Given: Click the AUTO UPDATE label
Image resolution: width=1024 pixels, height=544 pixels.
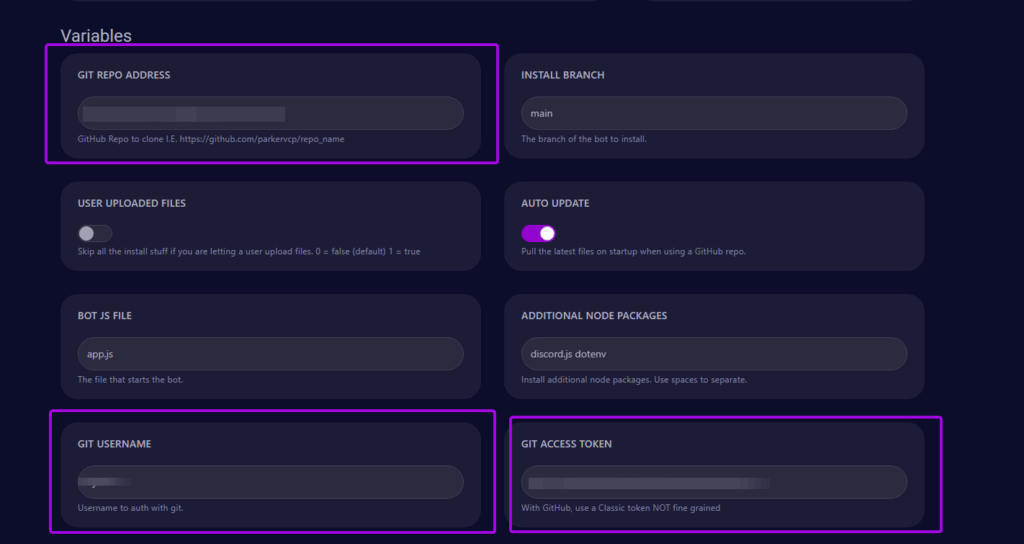Looking at the screenshot, I should coord(555,203).
